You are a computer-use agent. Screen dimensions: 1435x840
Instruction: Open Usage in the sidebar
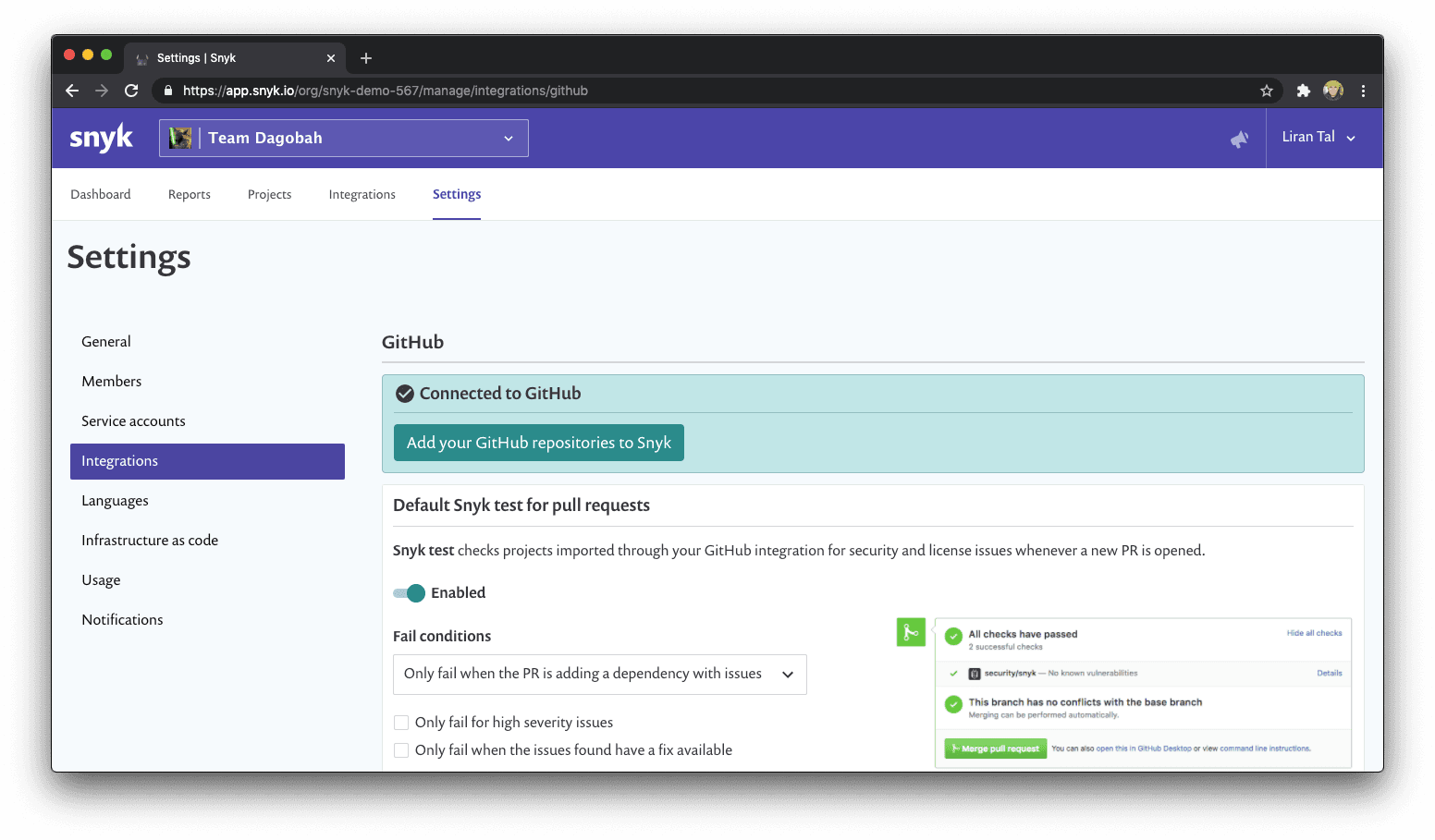tap(101, 580)
